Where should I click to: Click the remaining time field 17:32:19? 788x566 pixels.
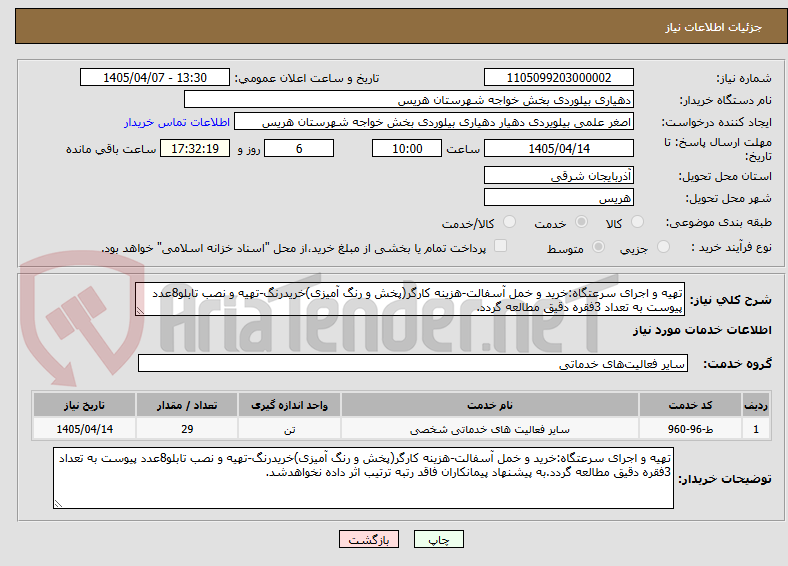[195, 148]
